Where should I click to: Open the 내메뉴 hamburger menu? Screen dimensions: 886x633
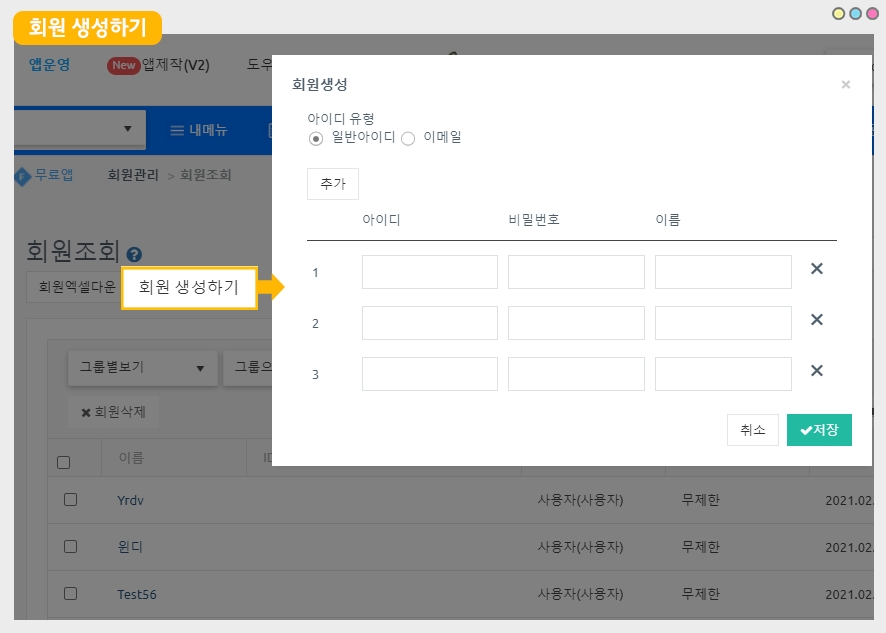(x=198, y=130)
